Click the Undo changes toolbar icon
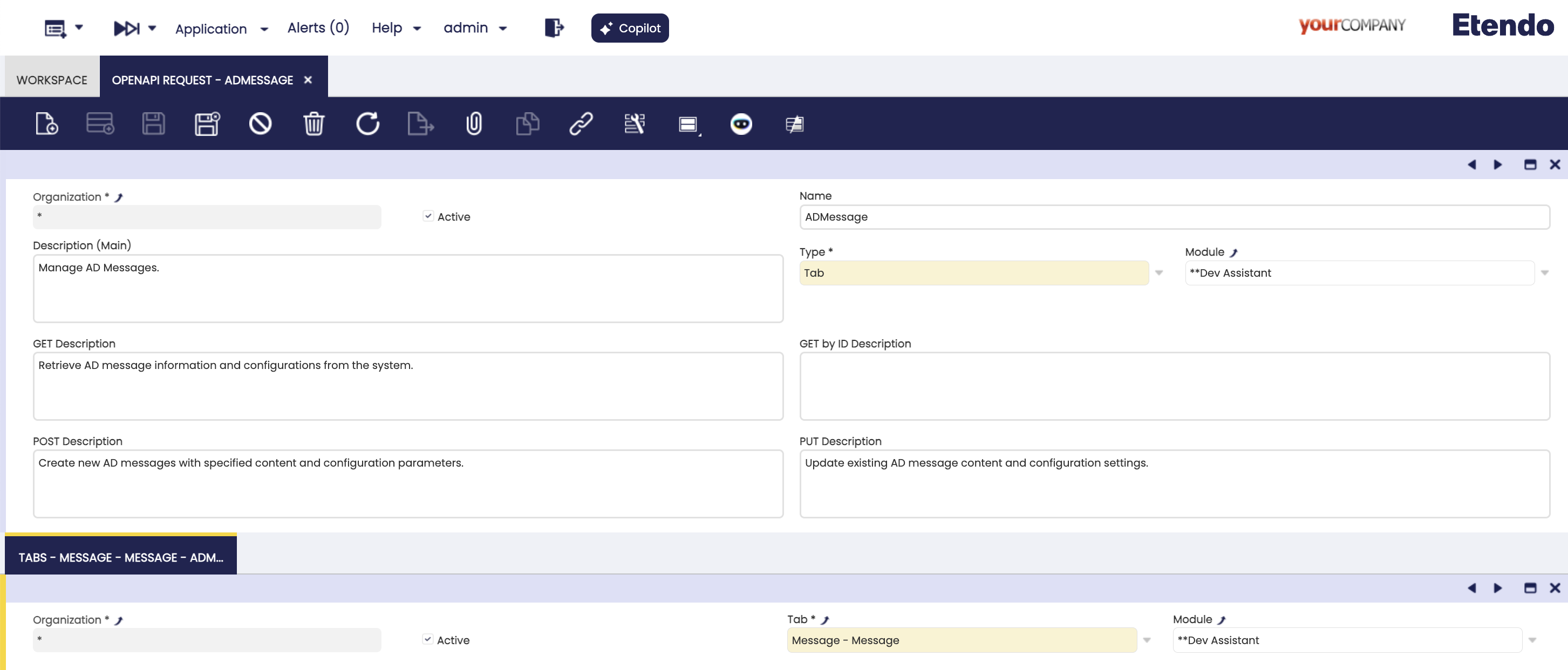The height and width of the screenshot is (670, 1568). 260,124
